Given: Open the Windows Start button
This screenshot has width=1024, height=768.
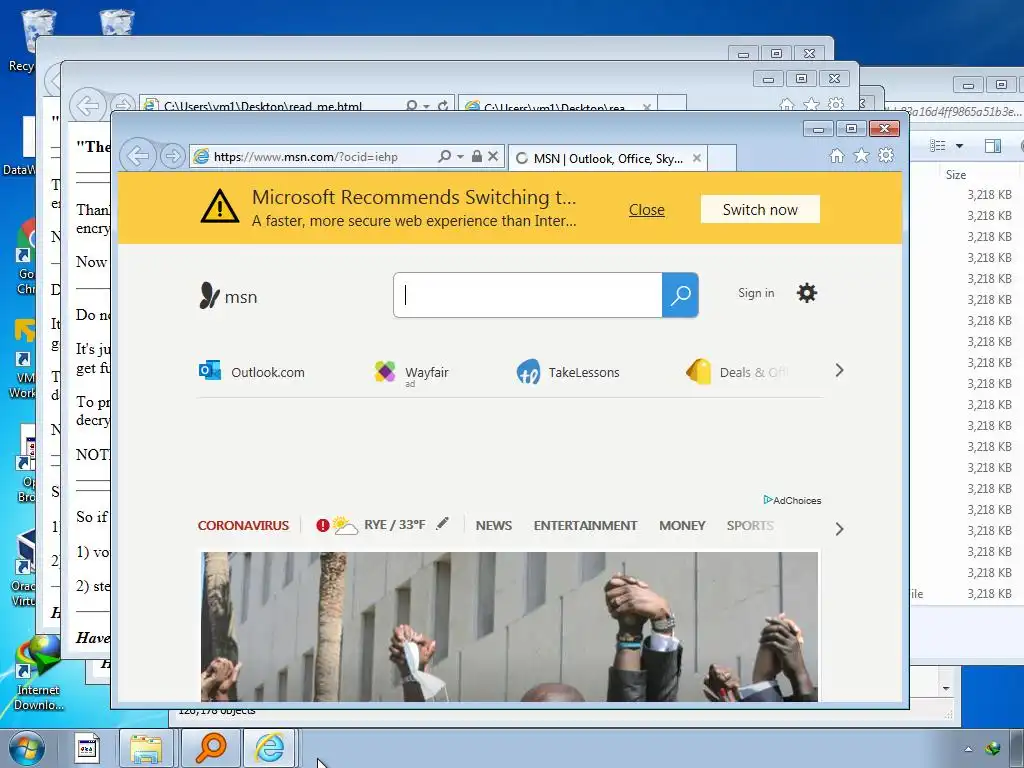Looking at the screenshot, I should coord(27,748).
